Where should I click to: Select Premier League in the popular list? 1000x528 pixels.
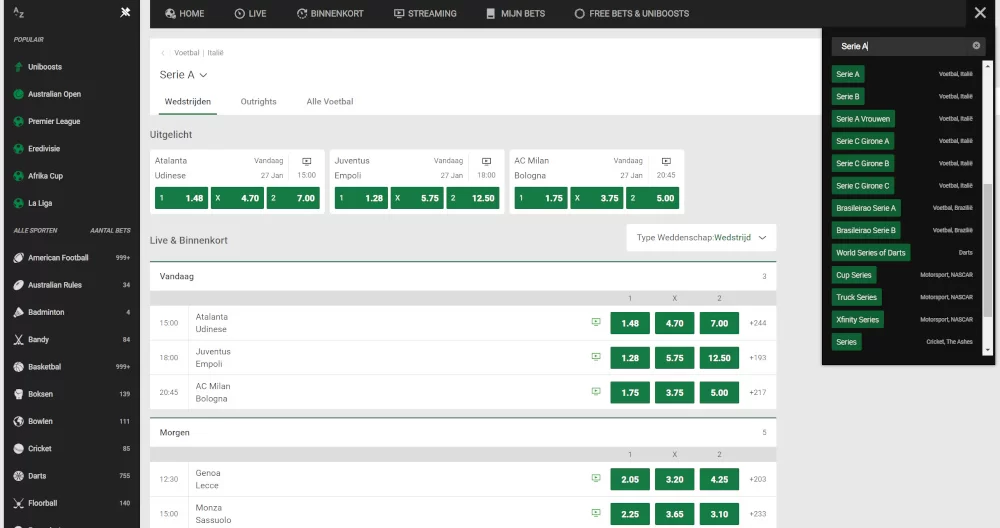pos(54,121)
